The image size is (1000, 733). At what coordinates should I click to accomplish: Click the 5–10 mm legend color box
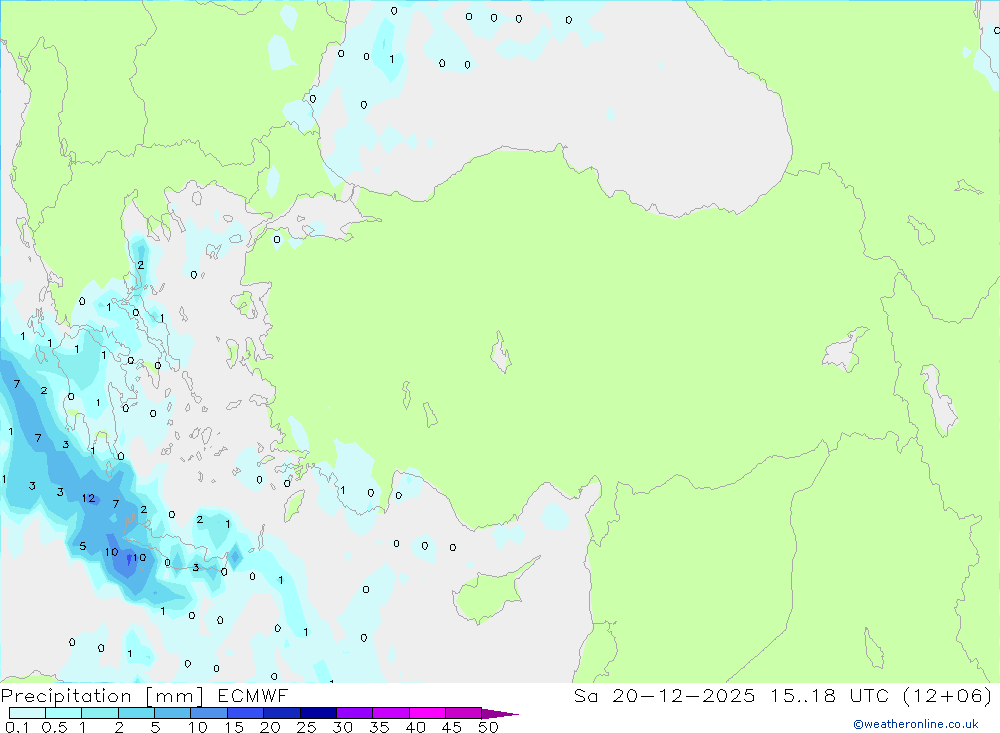tap(173, 713)
